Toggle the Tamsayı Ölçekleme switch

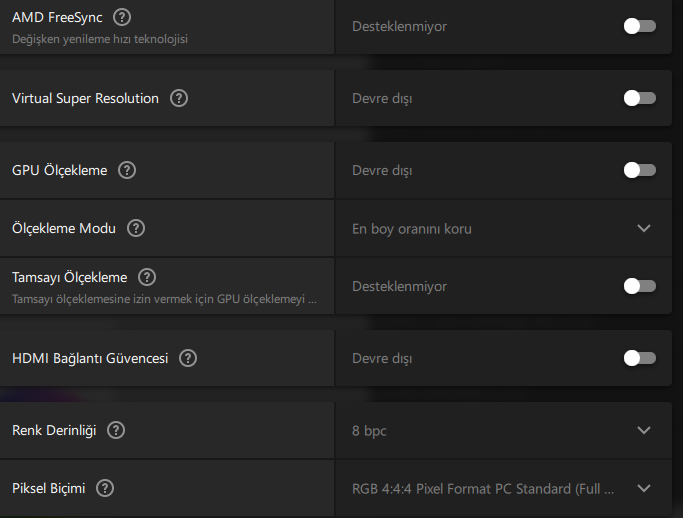(x=639, y=286)
